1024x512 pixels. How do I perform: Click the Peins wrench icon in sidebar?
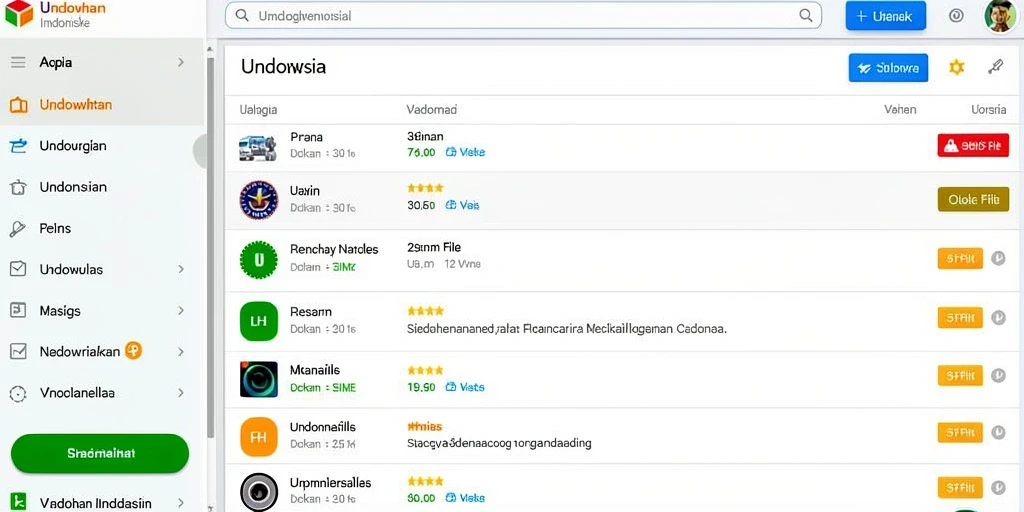pyautogui.click(x=18, y=229)
